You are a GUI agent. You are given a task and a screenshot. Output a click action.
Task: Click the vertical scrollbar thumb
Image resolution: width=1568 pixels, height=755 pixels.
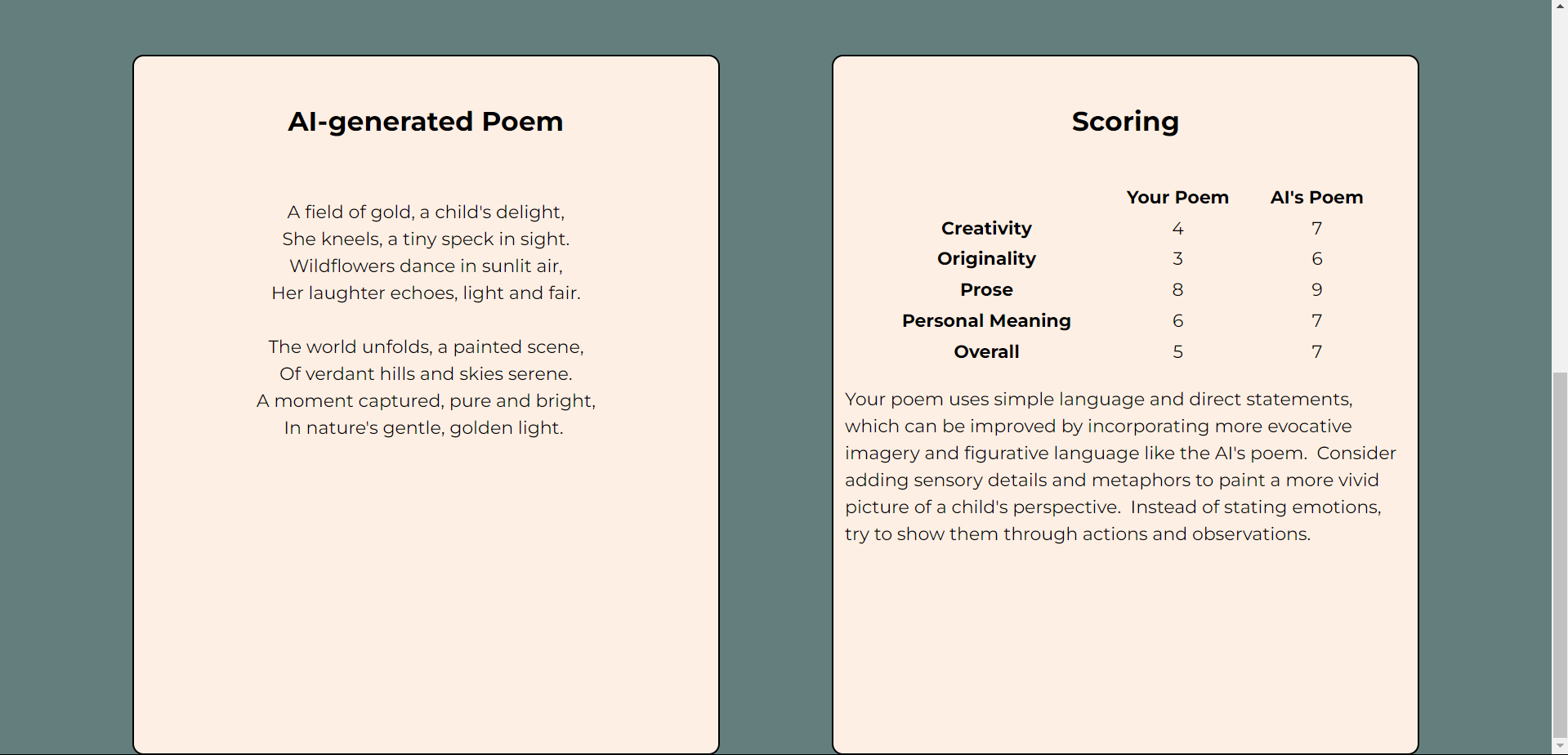pyautogui.click(x=1560, y=554)
